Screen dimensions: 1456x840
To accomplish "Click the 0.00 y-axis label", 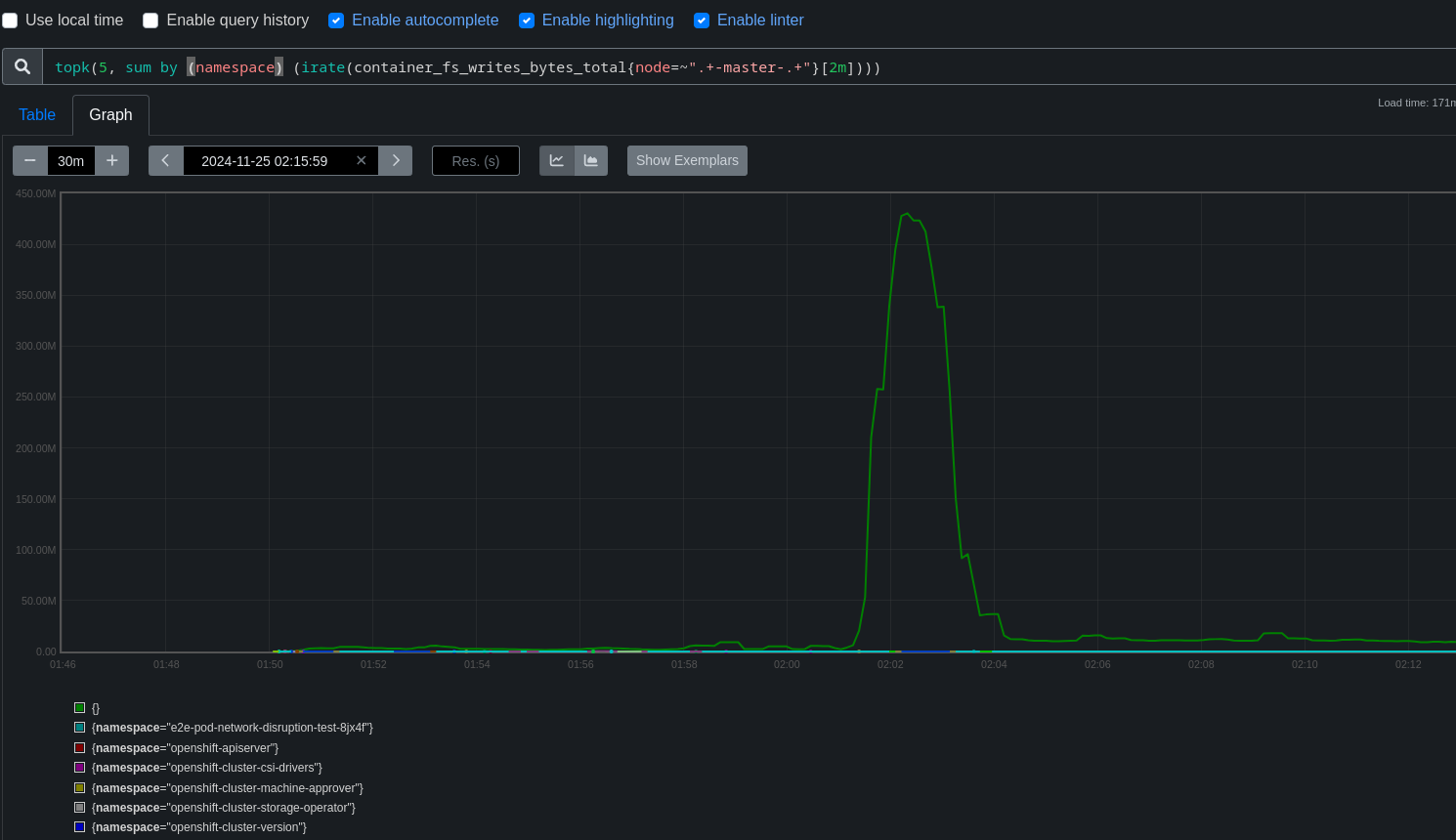I will coord(46,651).
